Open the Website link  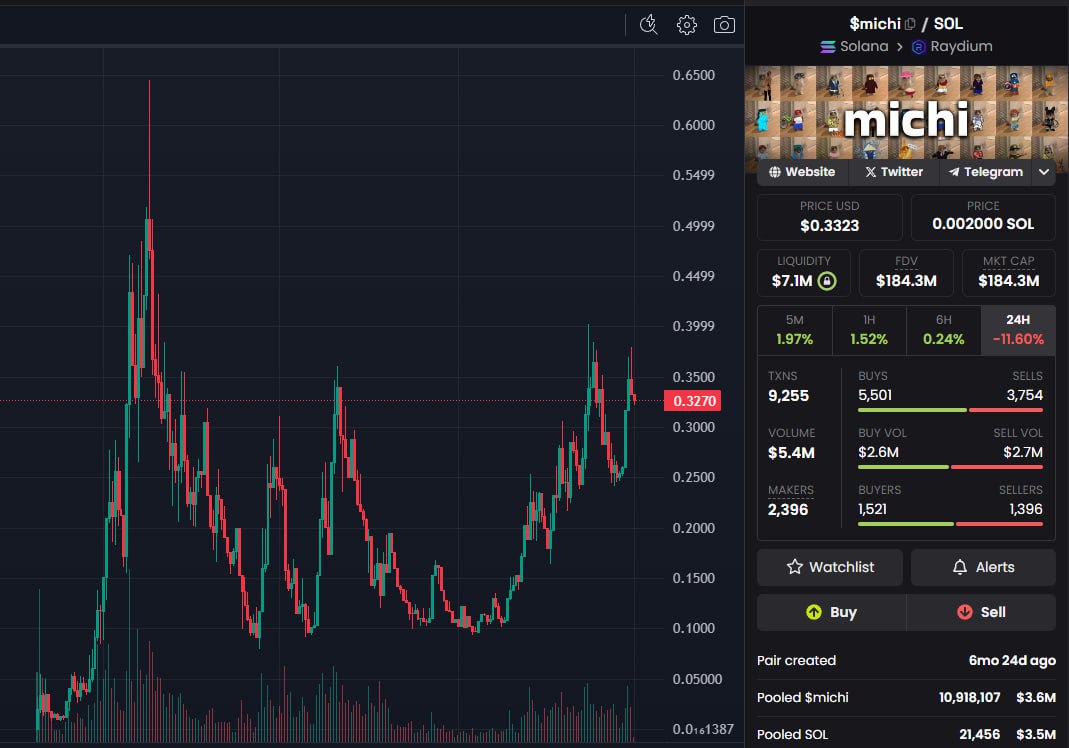tap(802, 172)
